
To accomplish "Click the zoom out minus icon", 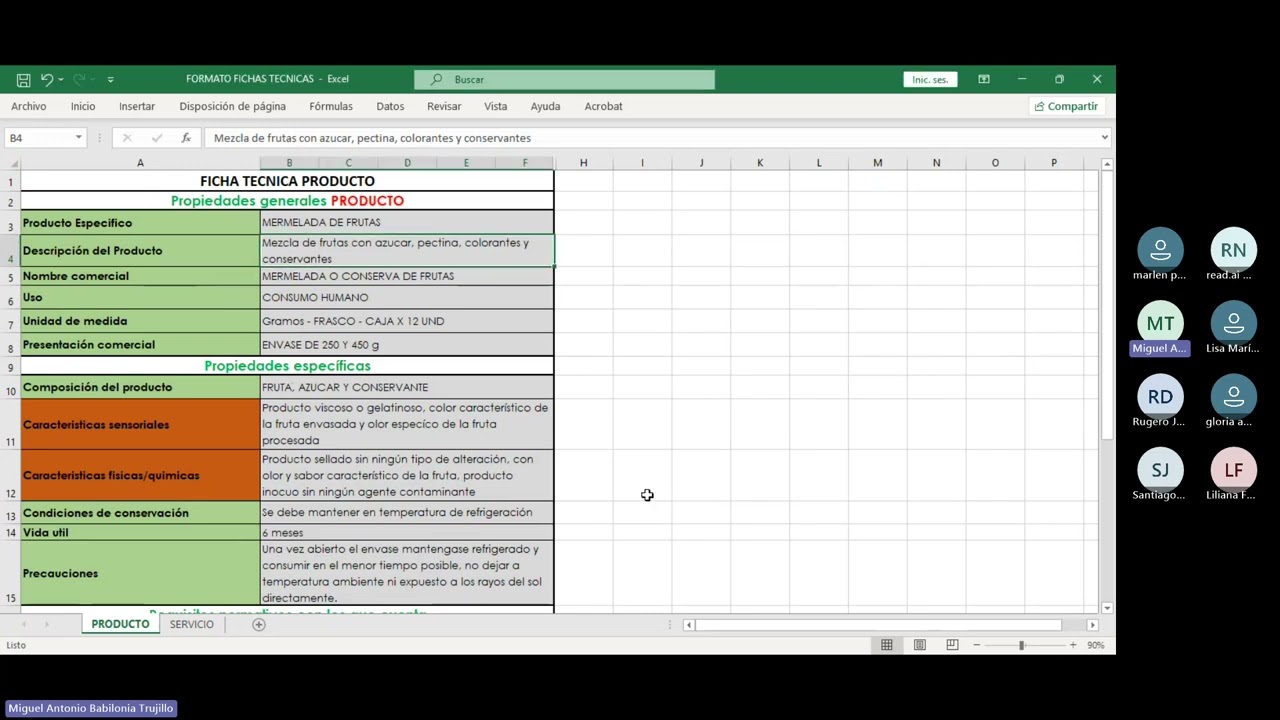I will click(x=976, y=645).
